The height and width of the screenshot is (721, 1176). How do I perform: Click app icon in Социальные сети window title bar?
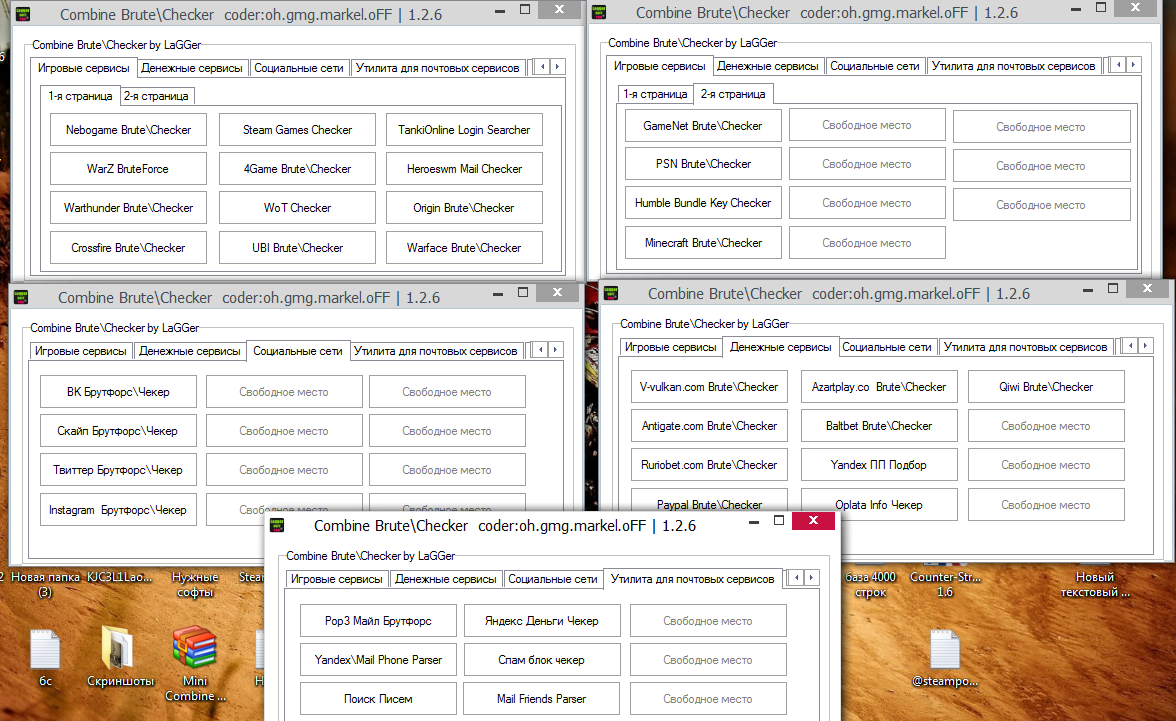[x=21, y=297]
